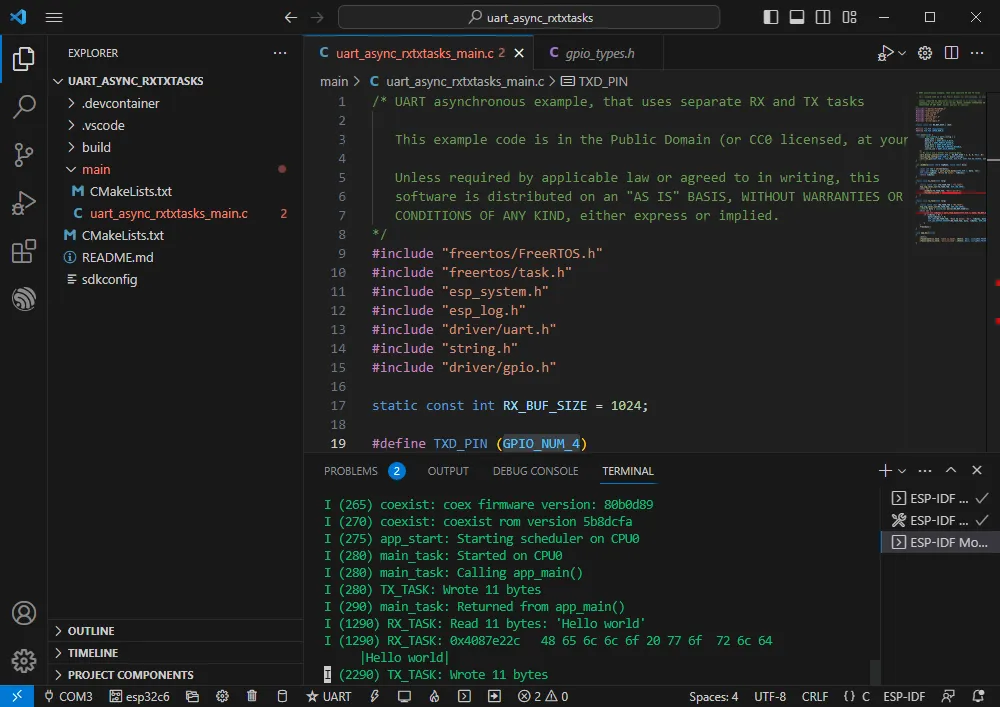Open SDK configuration editor gear in status bar
Screen dimensions: 1000x707
point(222,696)
